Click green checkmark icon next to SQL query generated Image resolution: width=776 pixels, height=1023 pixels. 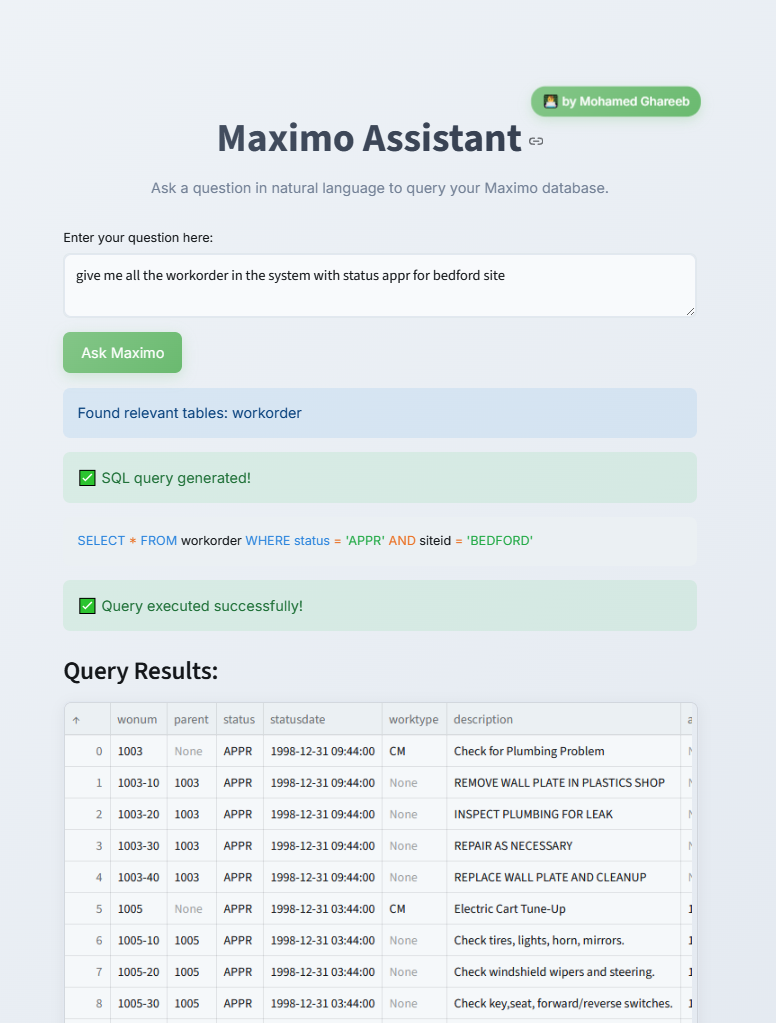point(87,478)
